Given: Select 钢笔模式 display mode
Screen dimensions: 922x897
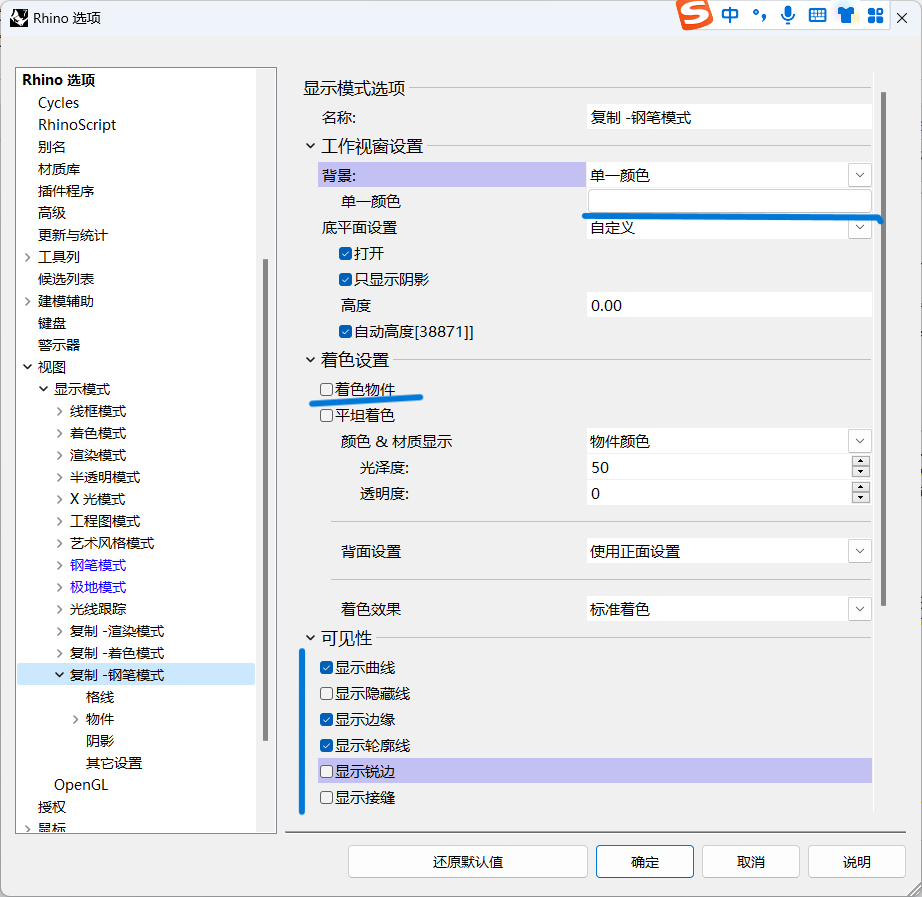Looking at the screenshot, I should [98, 565].
